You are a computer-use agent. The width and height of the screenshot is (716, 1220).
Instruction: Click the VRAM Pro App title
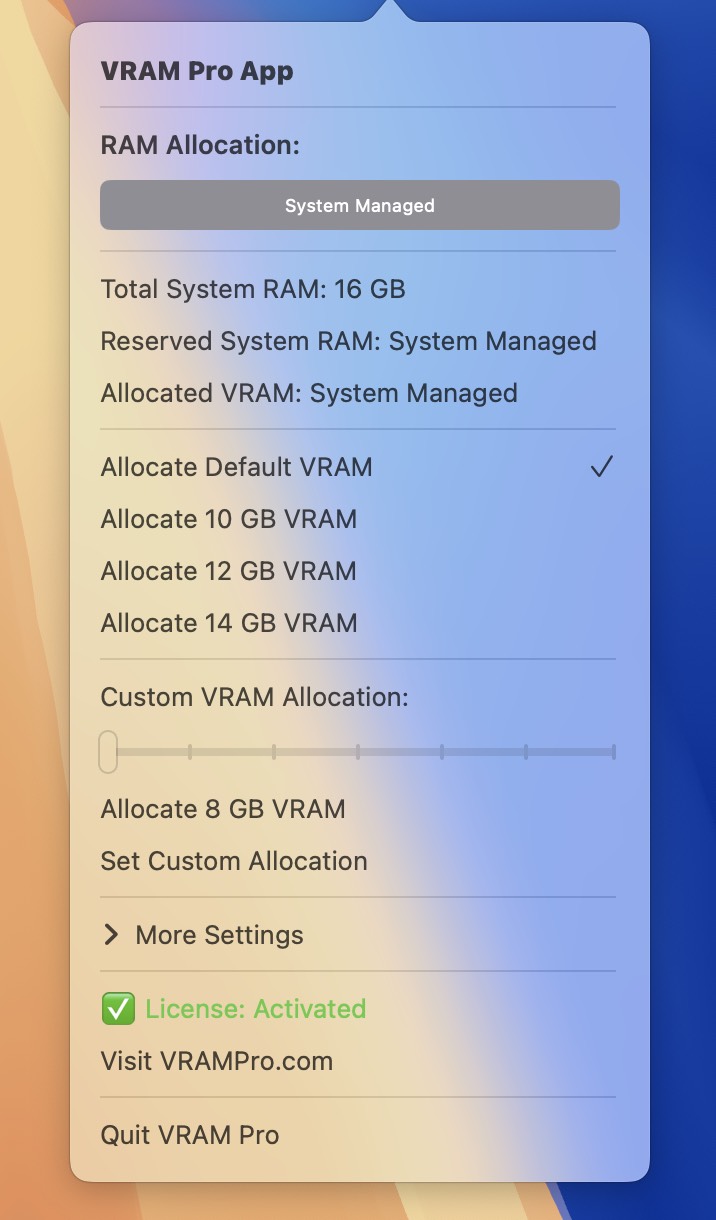click(x=197, y=72)
